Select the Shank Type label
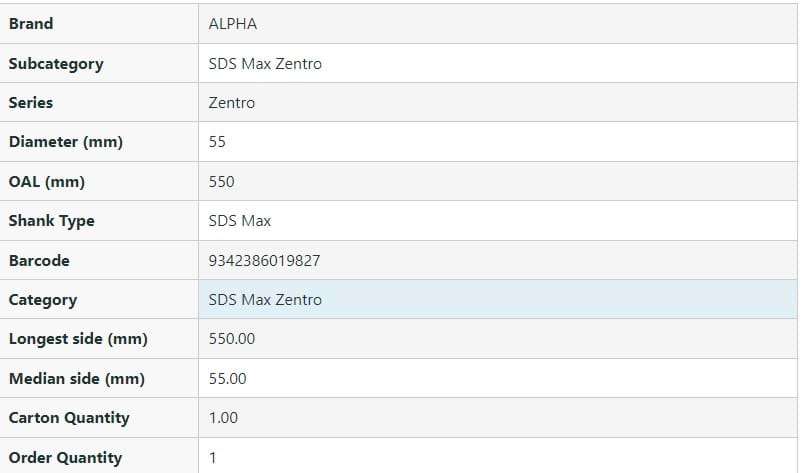Screen dimensions: 805x473 pyautogui.click(x=52, y=221)
